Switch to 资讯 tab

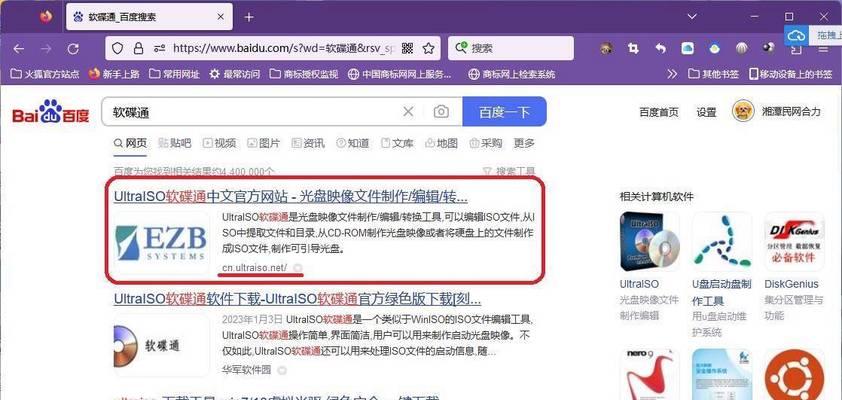pyautogui.click(x=308, y=143)
